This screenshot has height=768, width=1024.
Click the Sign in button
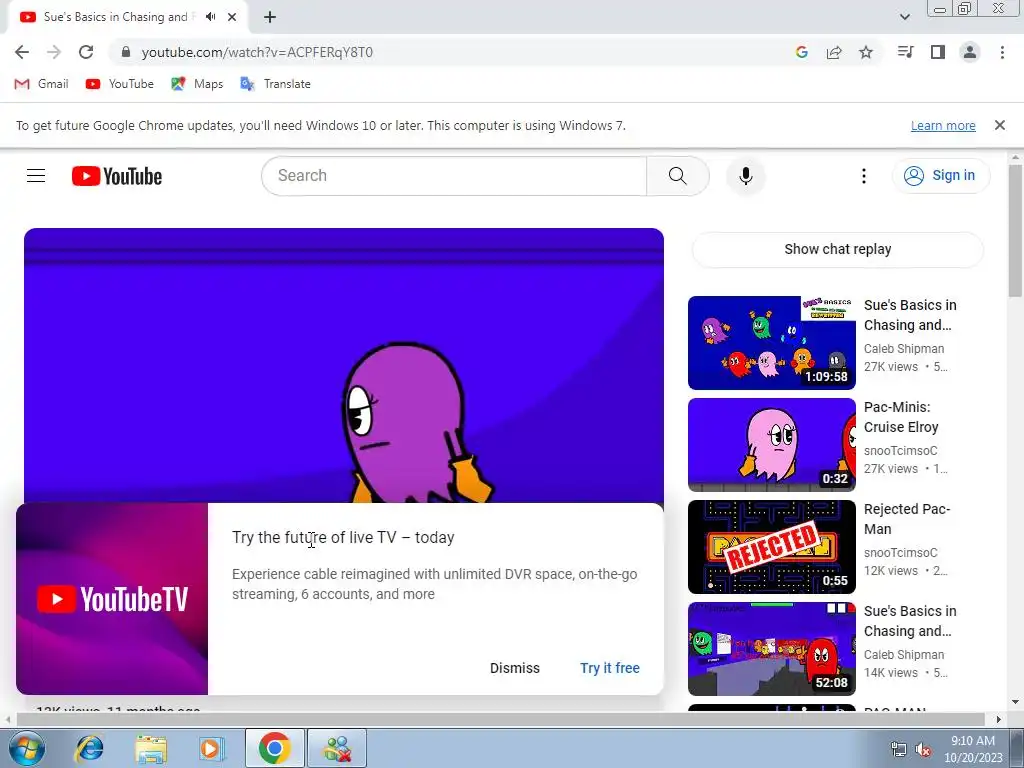940,176
